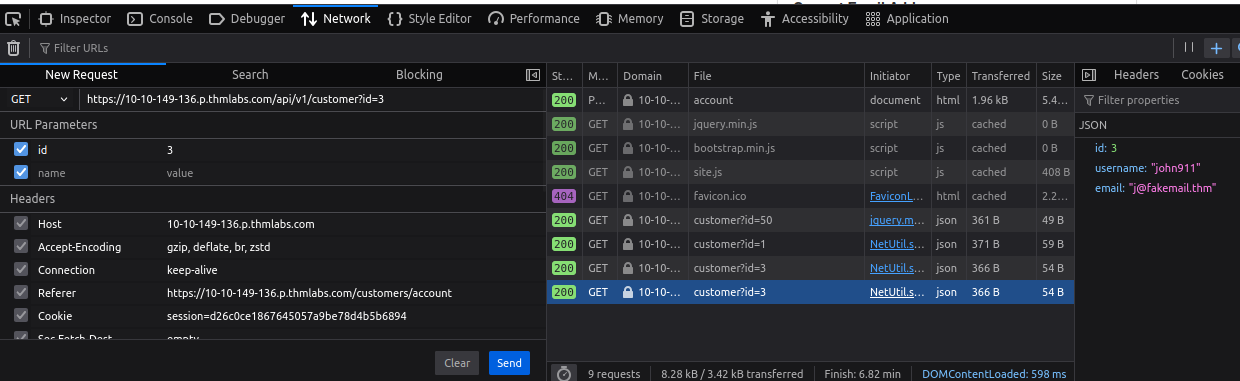Open the GET method dropdown

coord(39,99)
